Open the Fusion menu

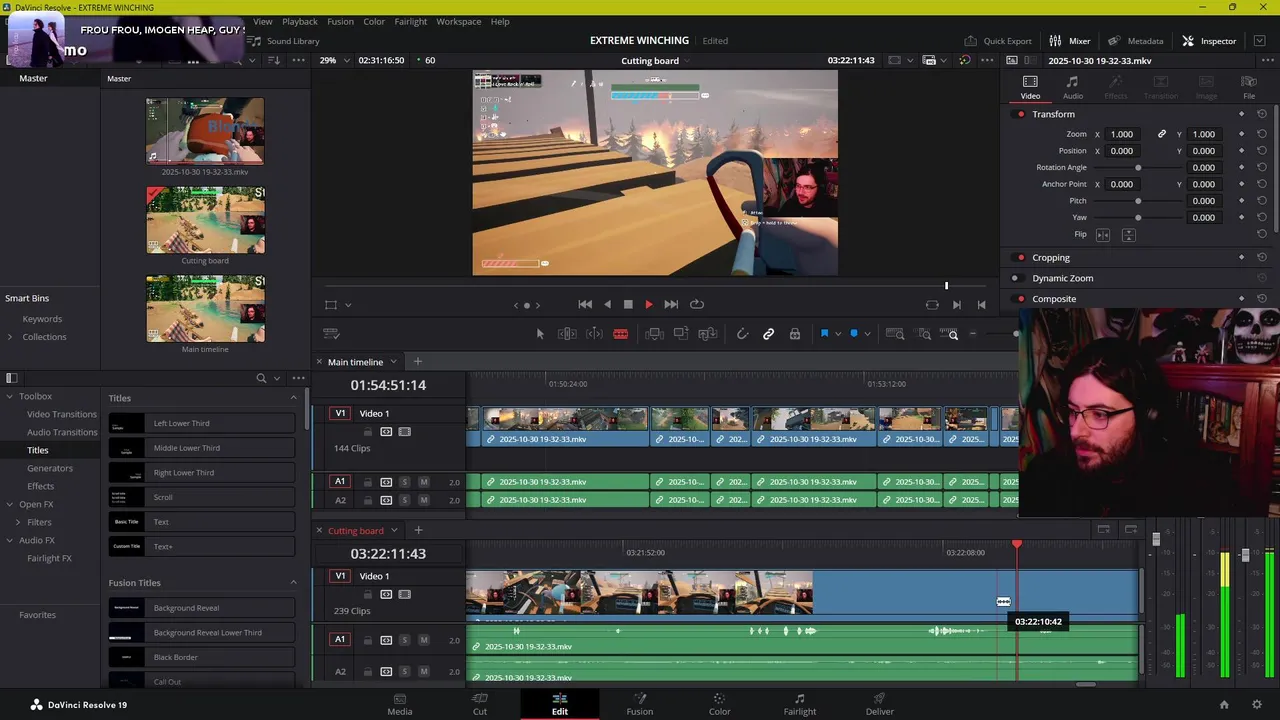[340, 21]
